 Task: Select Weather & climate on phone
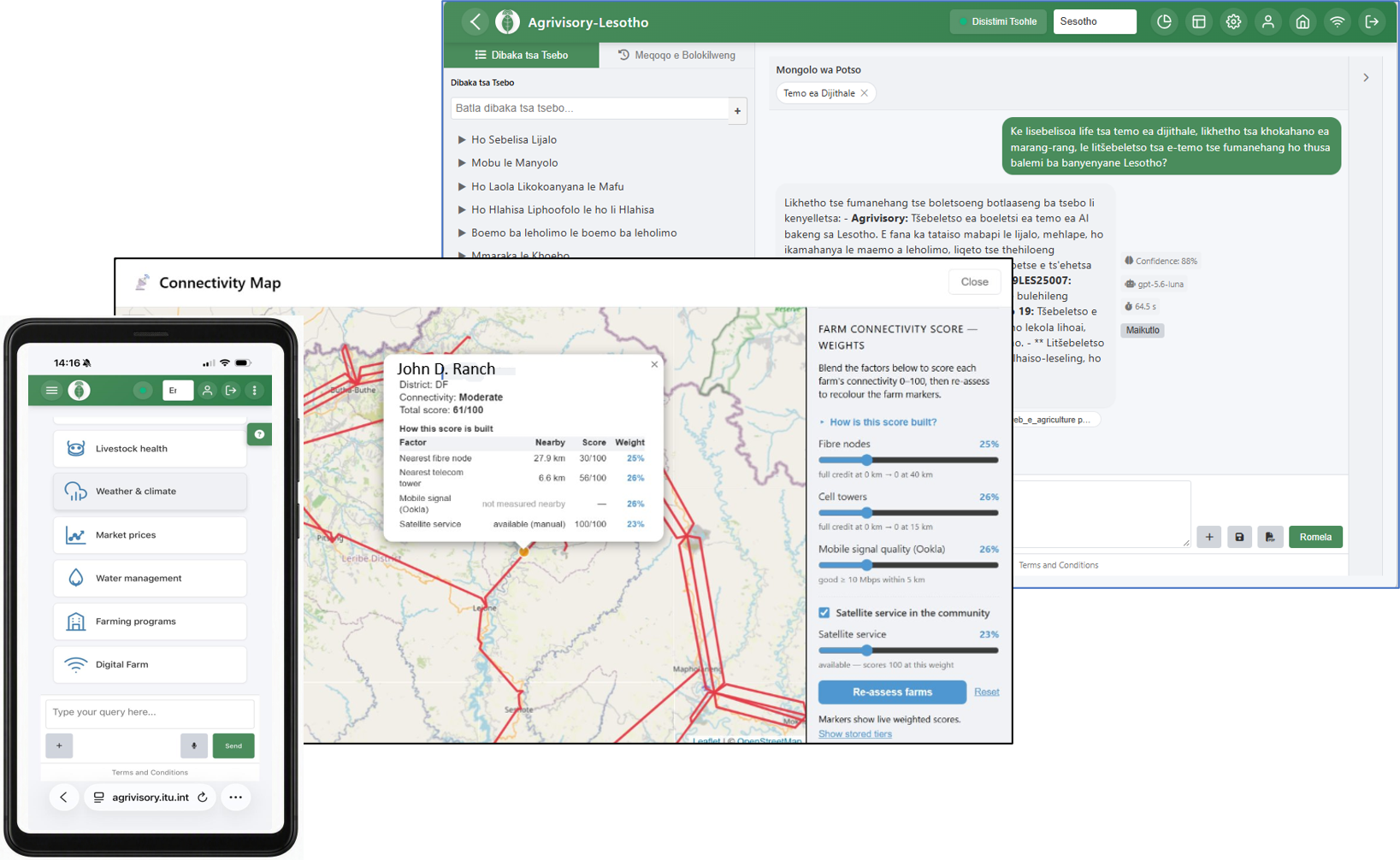pos(150,492)
